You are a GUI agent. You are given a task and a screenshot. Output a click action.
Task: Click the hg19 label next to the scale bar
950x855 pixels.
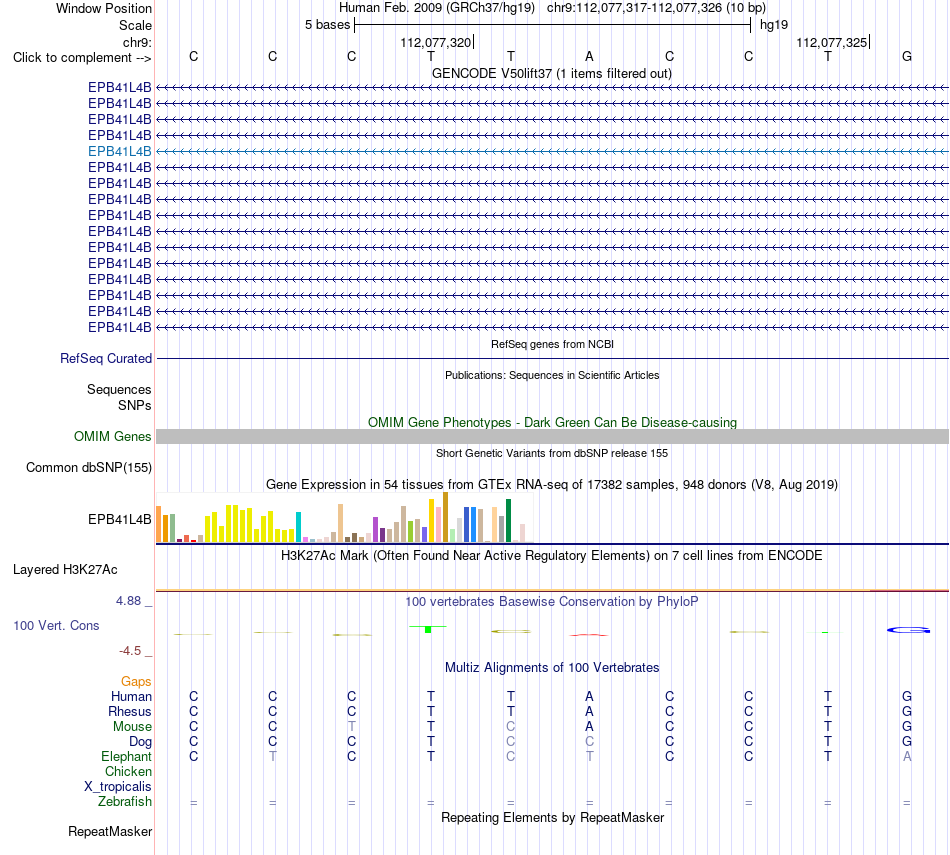click(x=774, y=25)
